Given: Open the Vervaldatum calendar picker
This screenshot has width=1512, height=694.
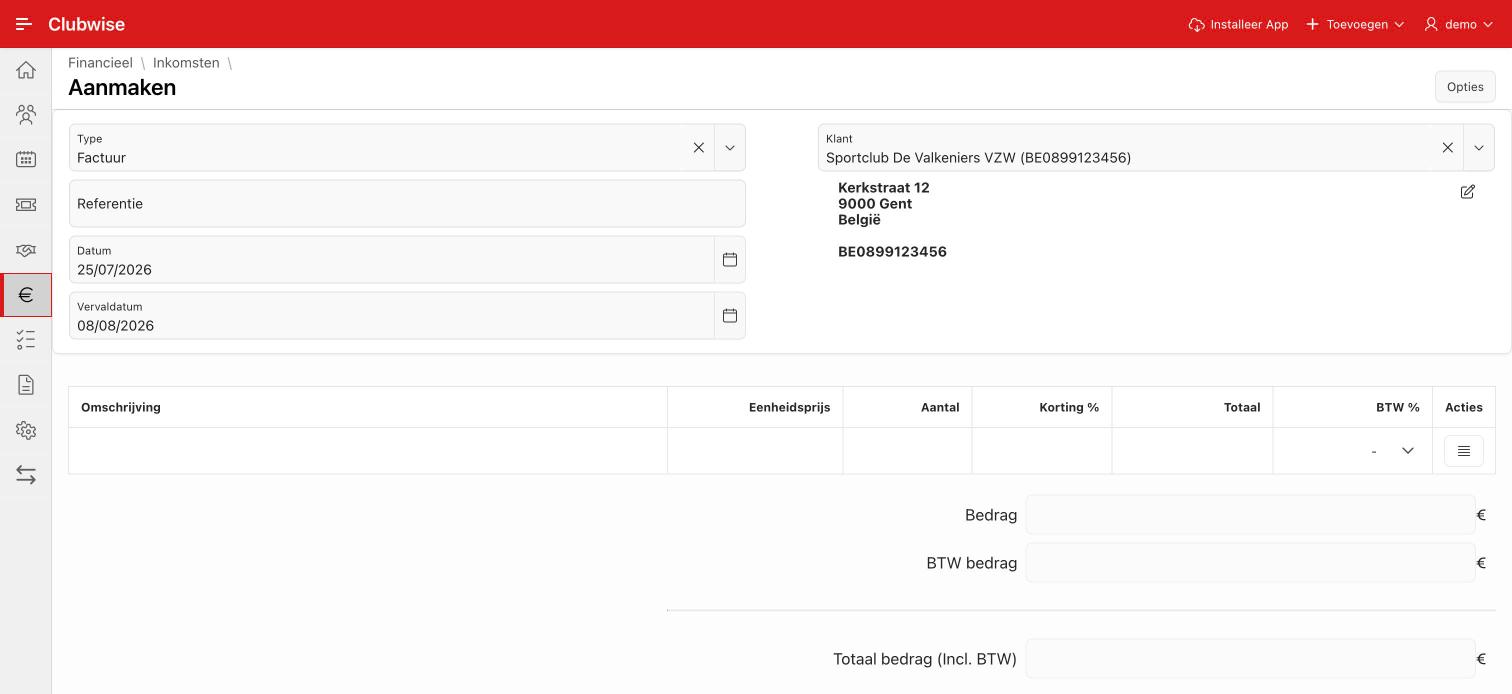Looking at the screenshot, I should [730, 316].
